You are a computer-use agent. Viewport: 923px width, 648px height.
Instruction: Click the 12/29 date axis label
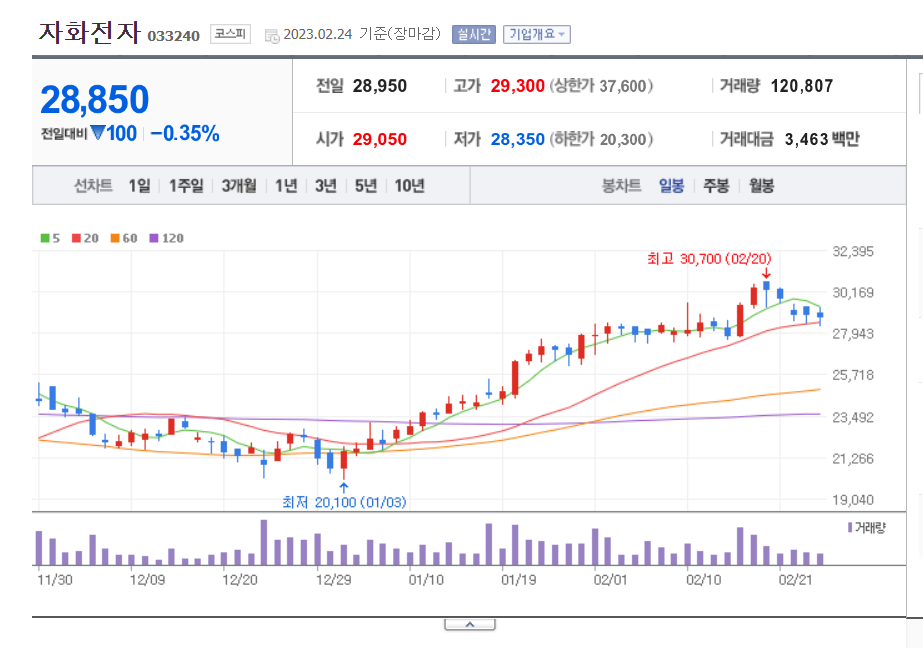point(333,580)
